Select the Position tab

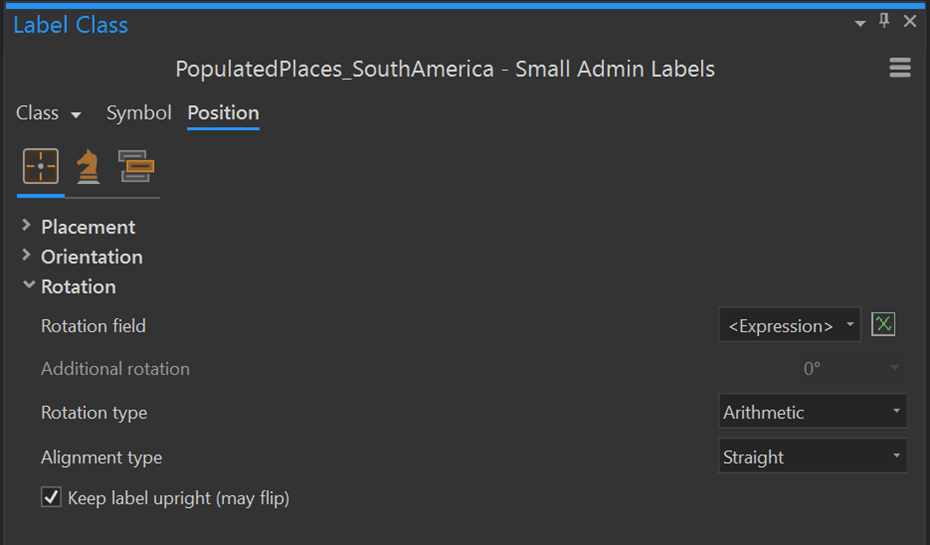(x=223, y=113)
